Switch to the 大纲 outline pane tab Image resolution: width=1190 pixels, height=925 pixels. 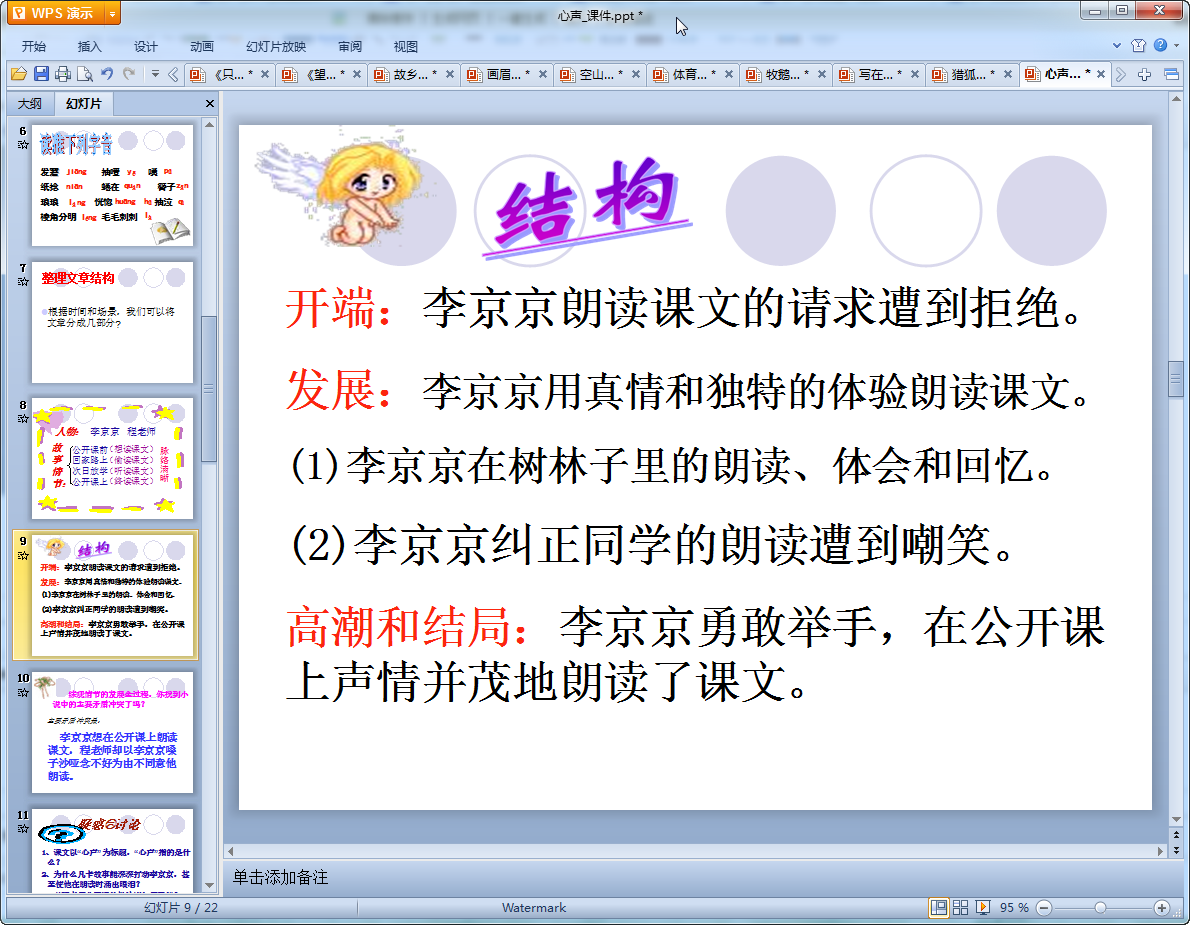coord(30,103)
